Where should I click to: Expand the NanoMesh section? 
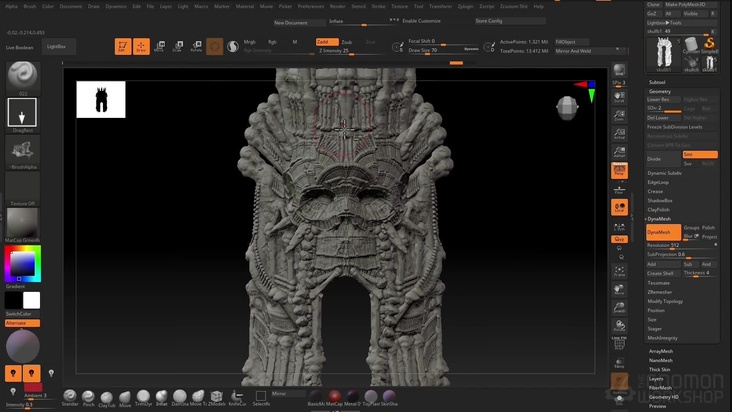tap(661, 361)
